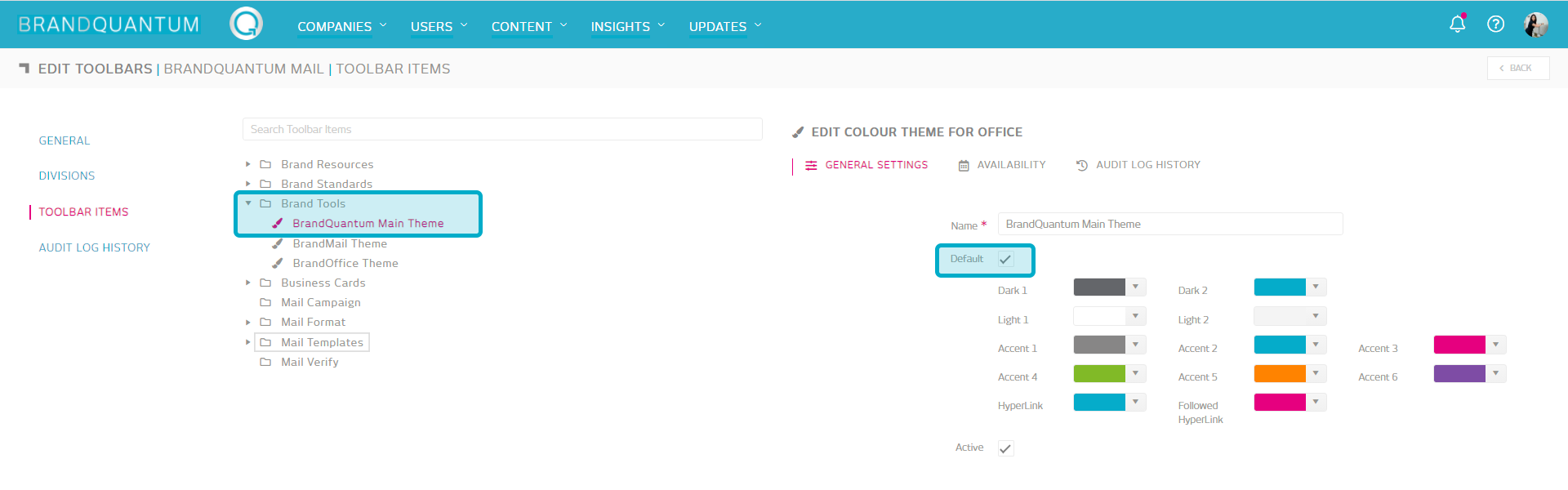This screenshot has height=490, width=1568.
Task: Open the Dark 1 colour dropdown arrow
Action: (x=1135, y=287)
